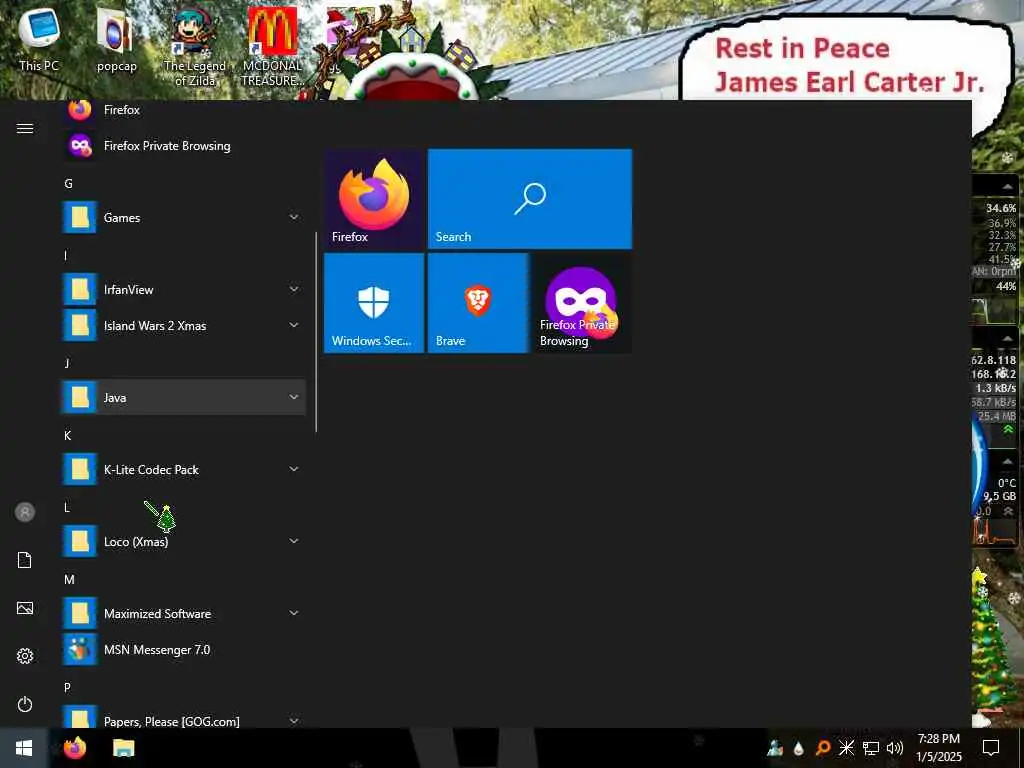Open Pictures from Start sidebar
This screenshot has width=1024, height=768.
pos(25,609)
